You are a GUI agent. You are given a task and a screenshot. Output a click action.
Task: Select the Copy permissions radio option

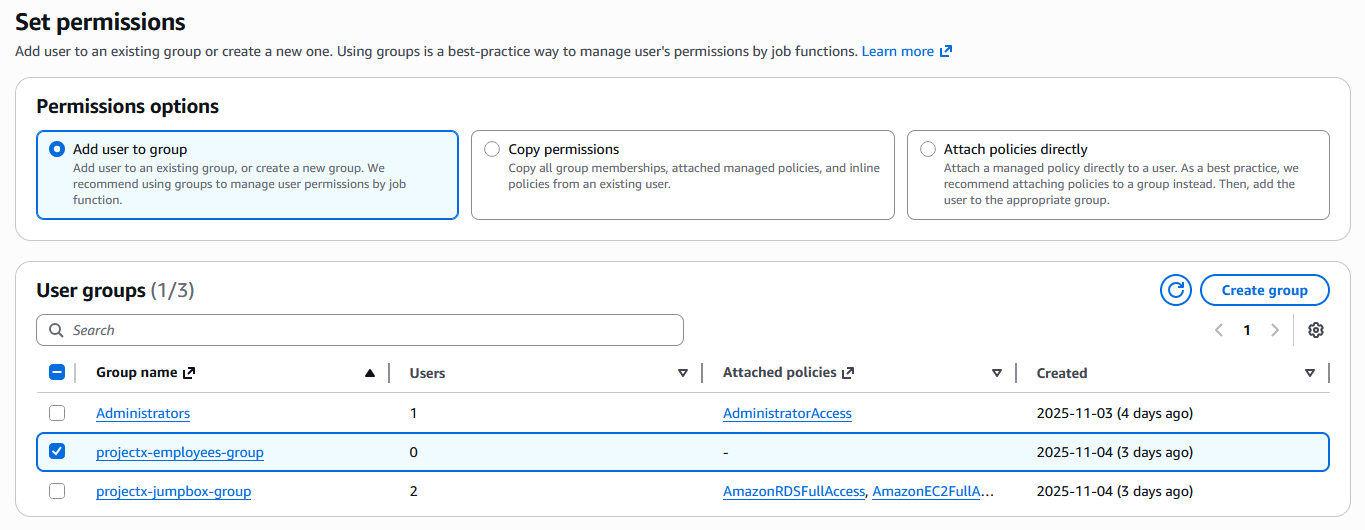point(492,149)
